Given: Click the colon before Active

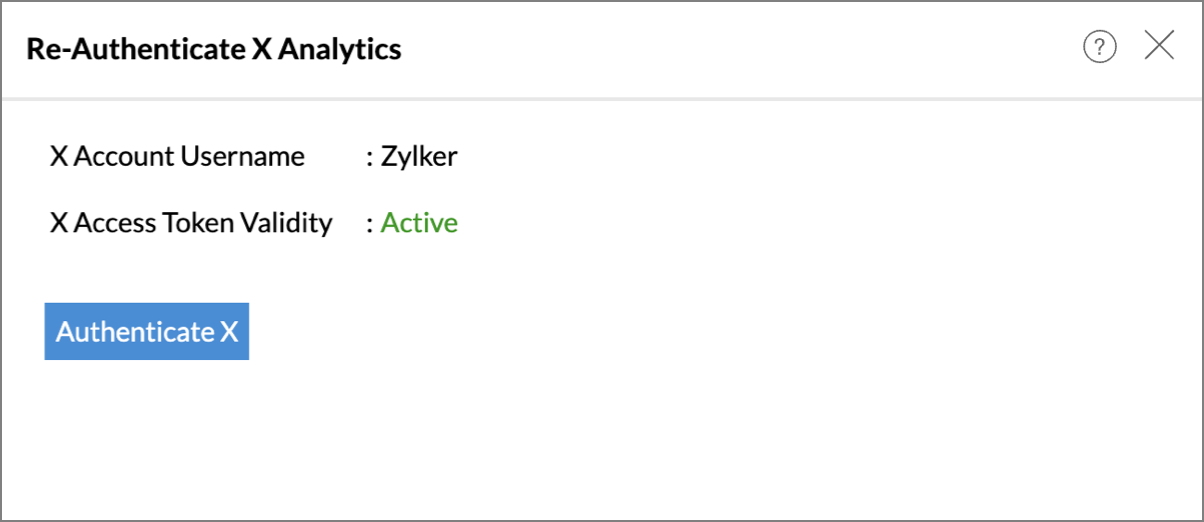Looking at the screenshot, I should tap(369, 224).
